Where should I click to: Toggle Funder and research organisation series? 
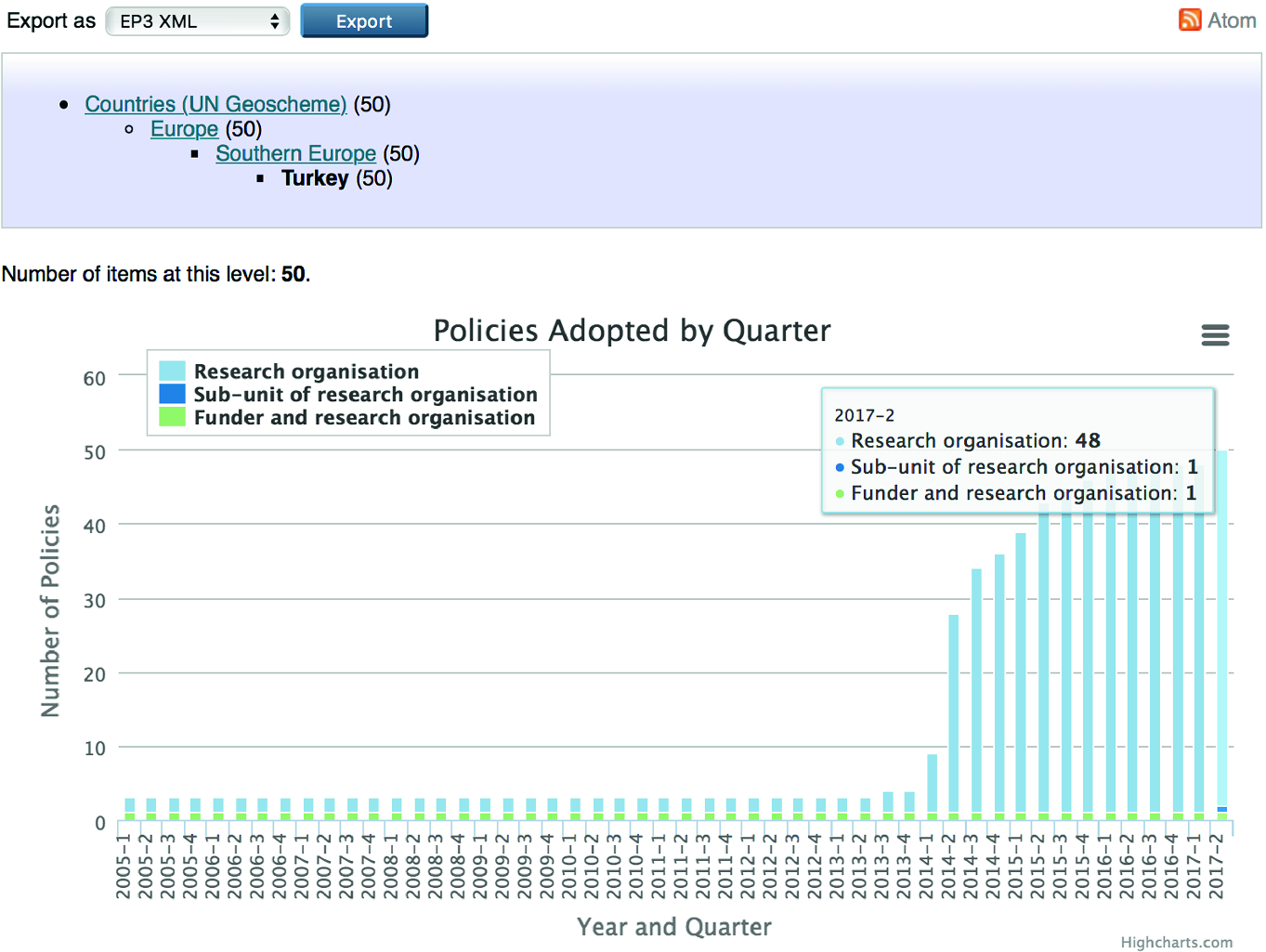(x=364, y=418)
